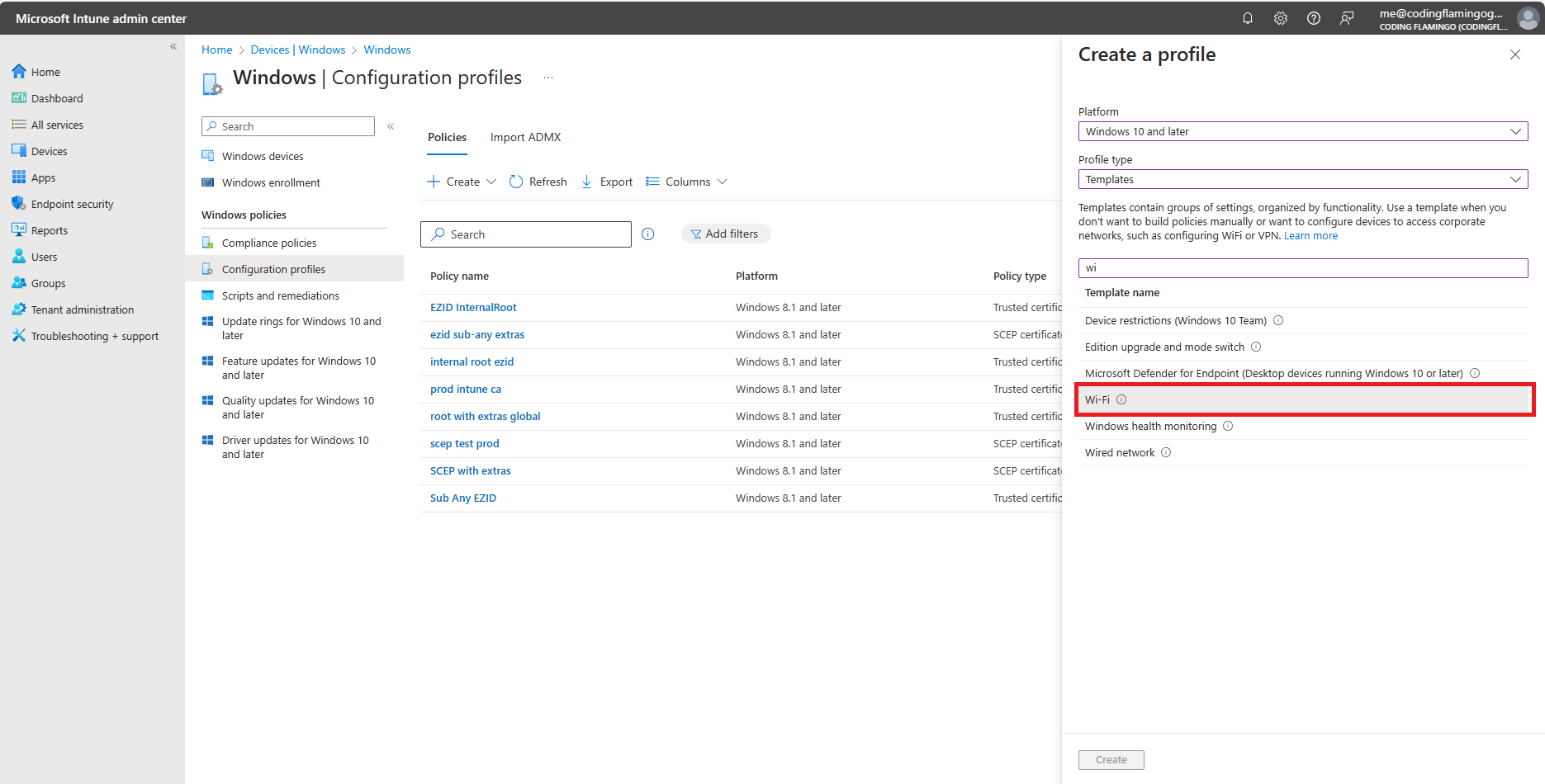Screen dimensions: 1545x784
Task: Open Update rings for Windows 10 and later
Action: click(x=301, y=328)
